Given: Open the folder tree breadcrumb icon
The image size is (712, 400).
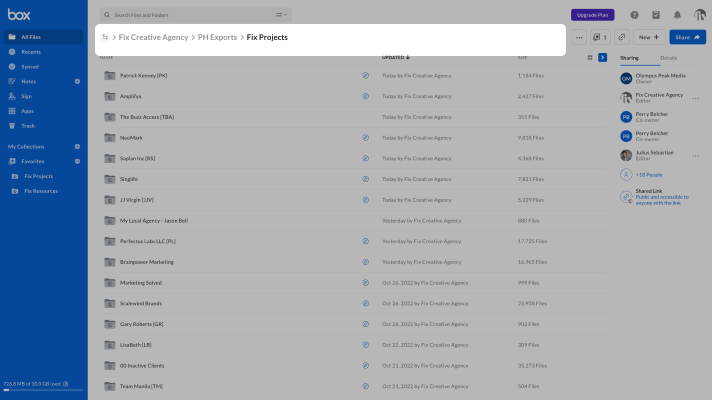Looking at the screenshot, I should point(105,37).
